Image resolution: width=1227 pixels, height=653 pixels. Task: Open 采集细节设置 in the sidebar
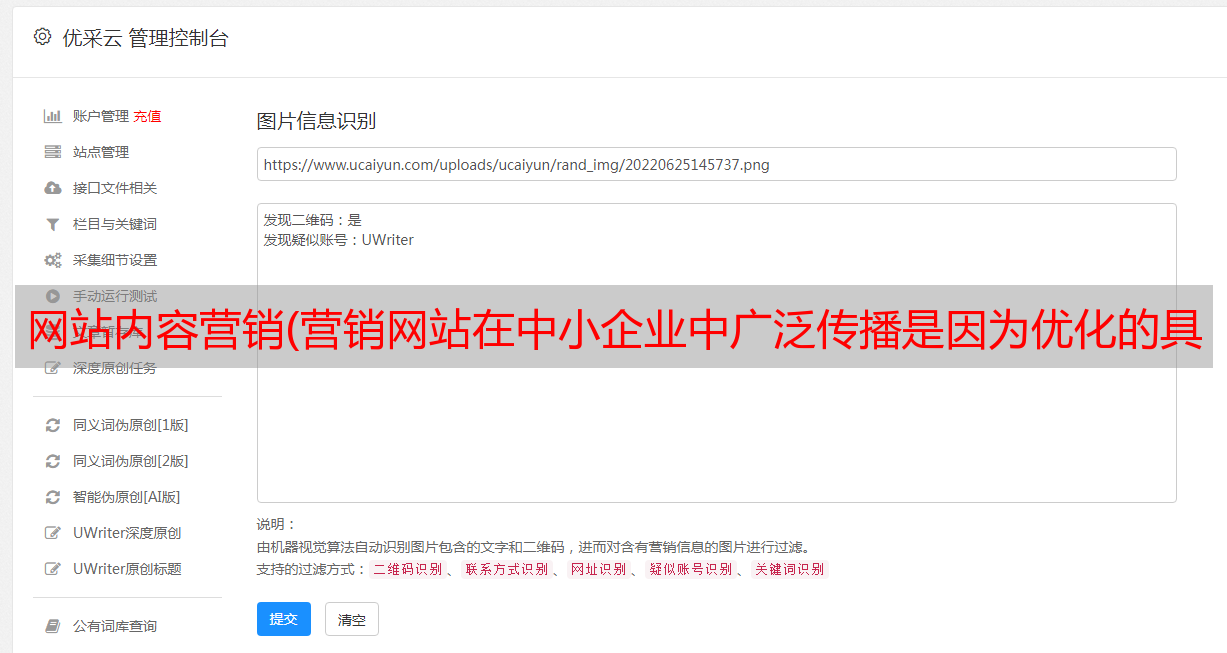[115, 260]
